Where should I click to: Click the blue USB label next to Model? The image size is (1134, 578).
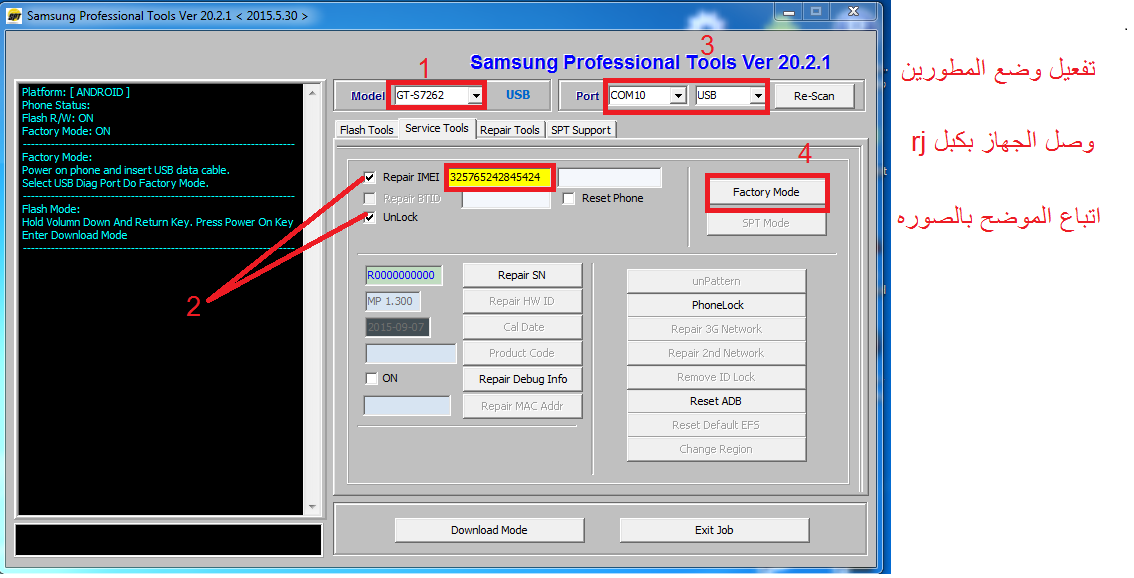click(518, 95)
